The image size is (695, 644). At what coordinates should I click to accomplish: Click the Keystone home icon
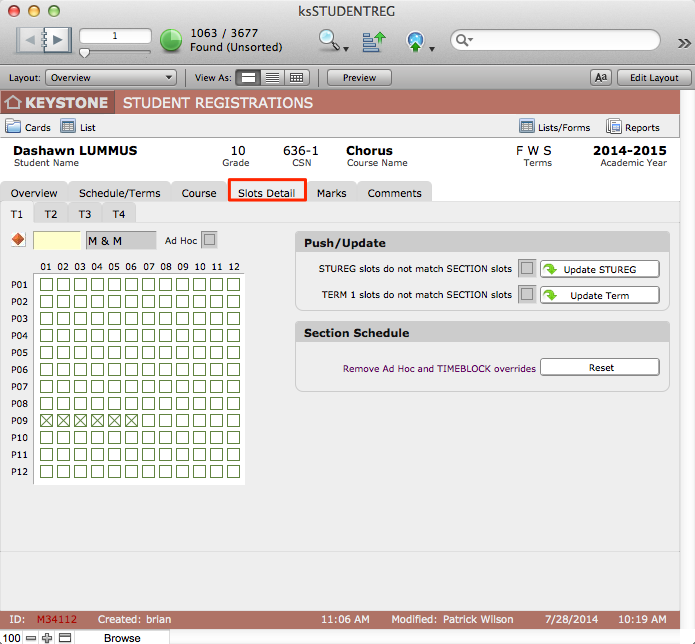[x=14, y=103]
